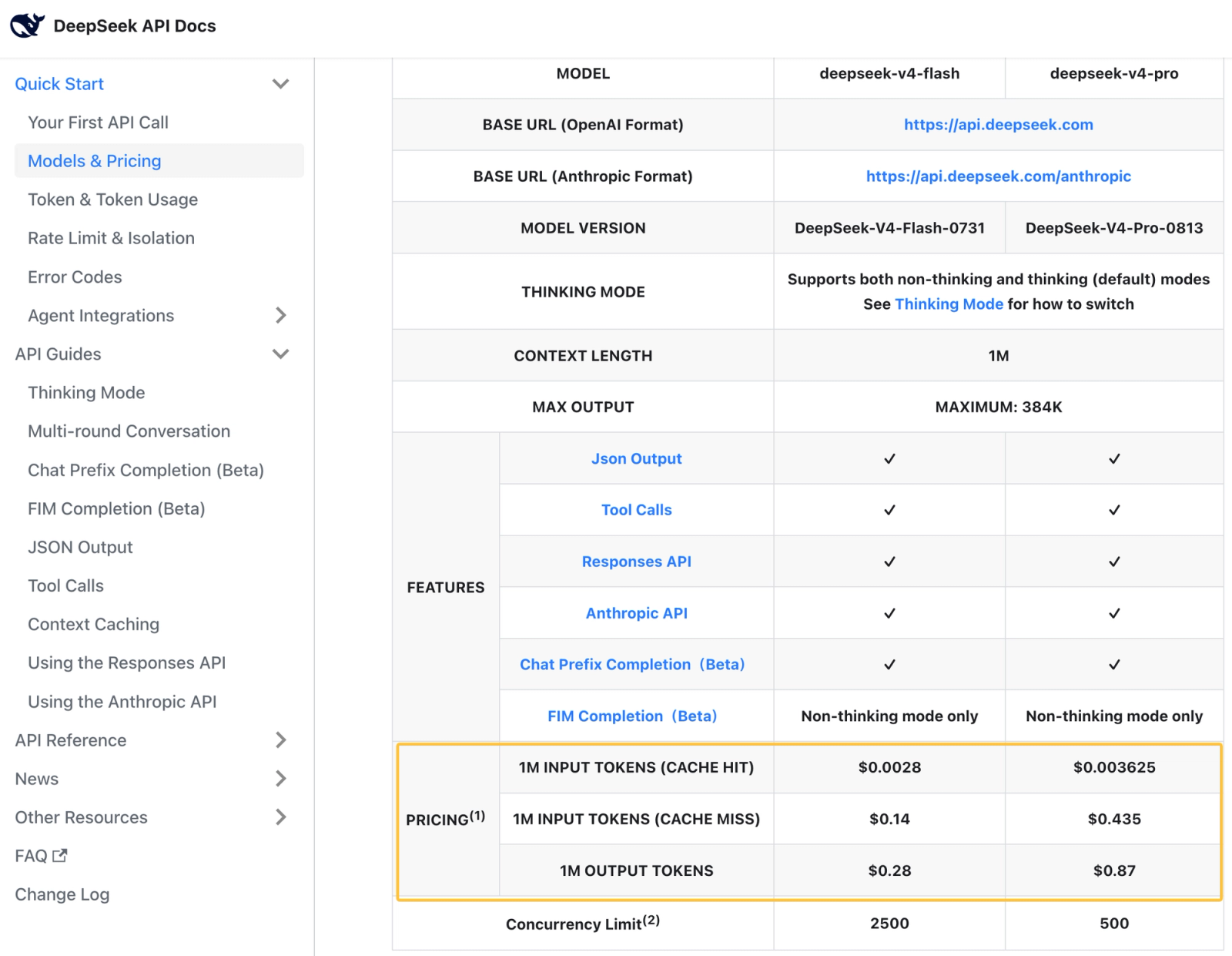This screenshot has width=1232, height=956.
Task: Click the 2500 concurrency limit value
Action: [x=889, y=923]
